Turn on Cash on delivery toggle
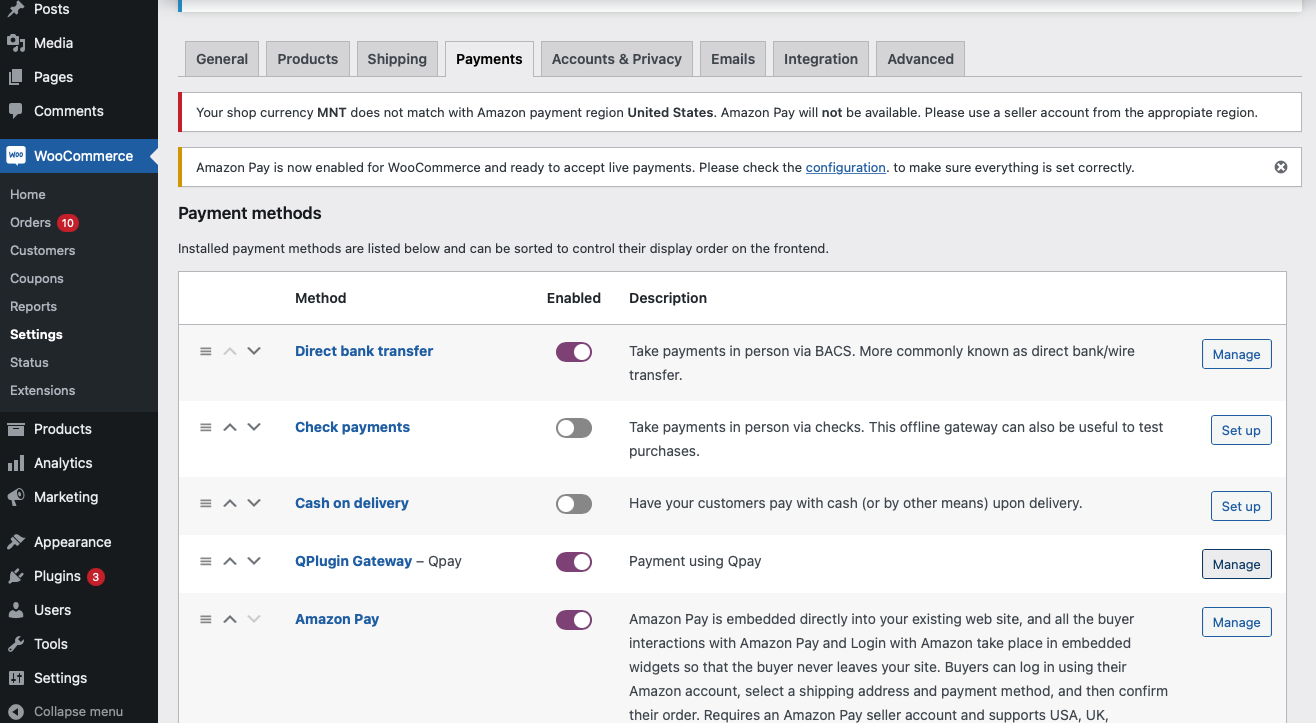This screenshot has height=723, width=1316. click(x=574, y=504)
